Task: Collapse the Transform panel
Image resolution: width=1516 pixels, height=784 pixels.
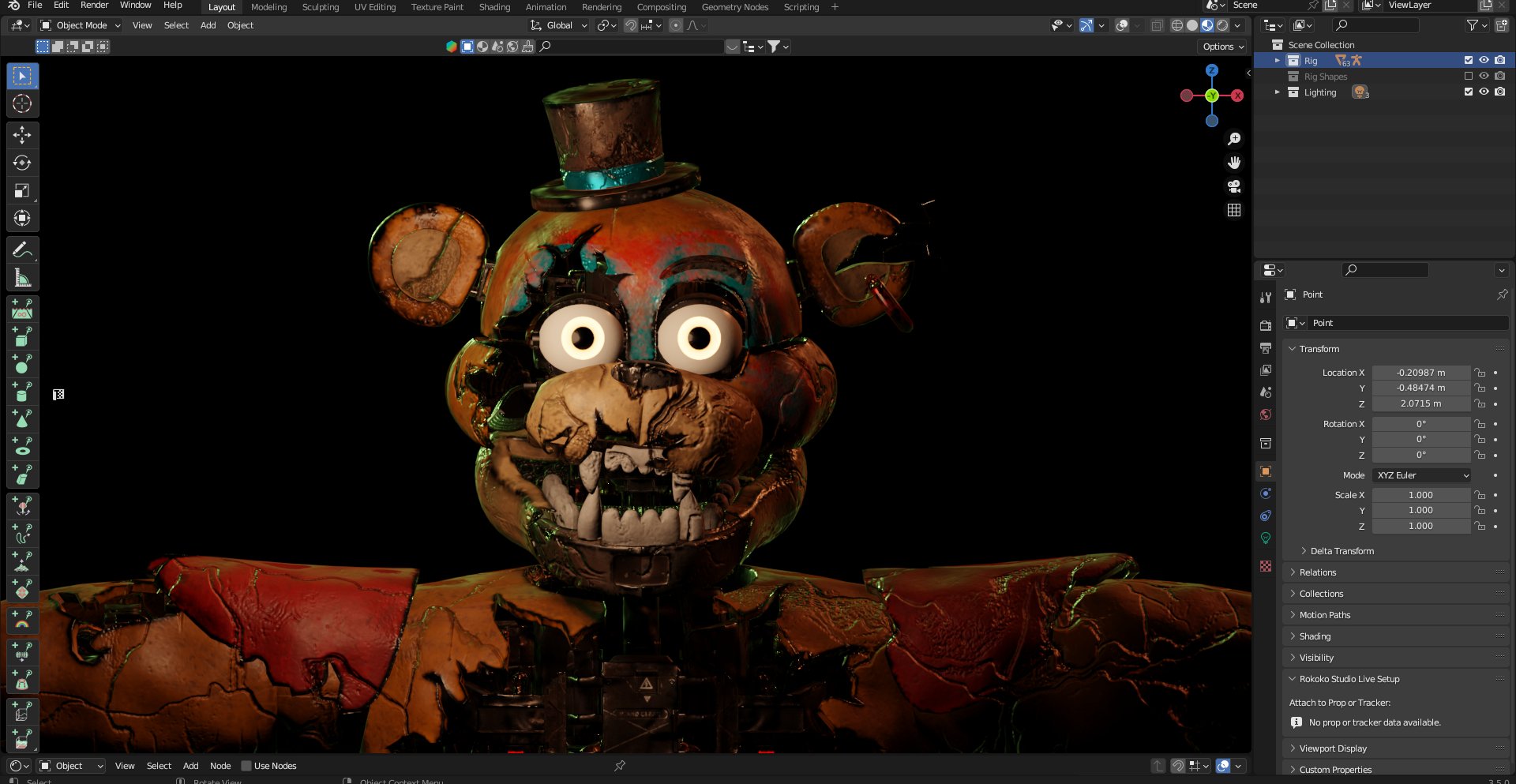Action: coord(1293,349)
